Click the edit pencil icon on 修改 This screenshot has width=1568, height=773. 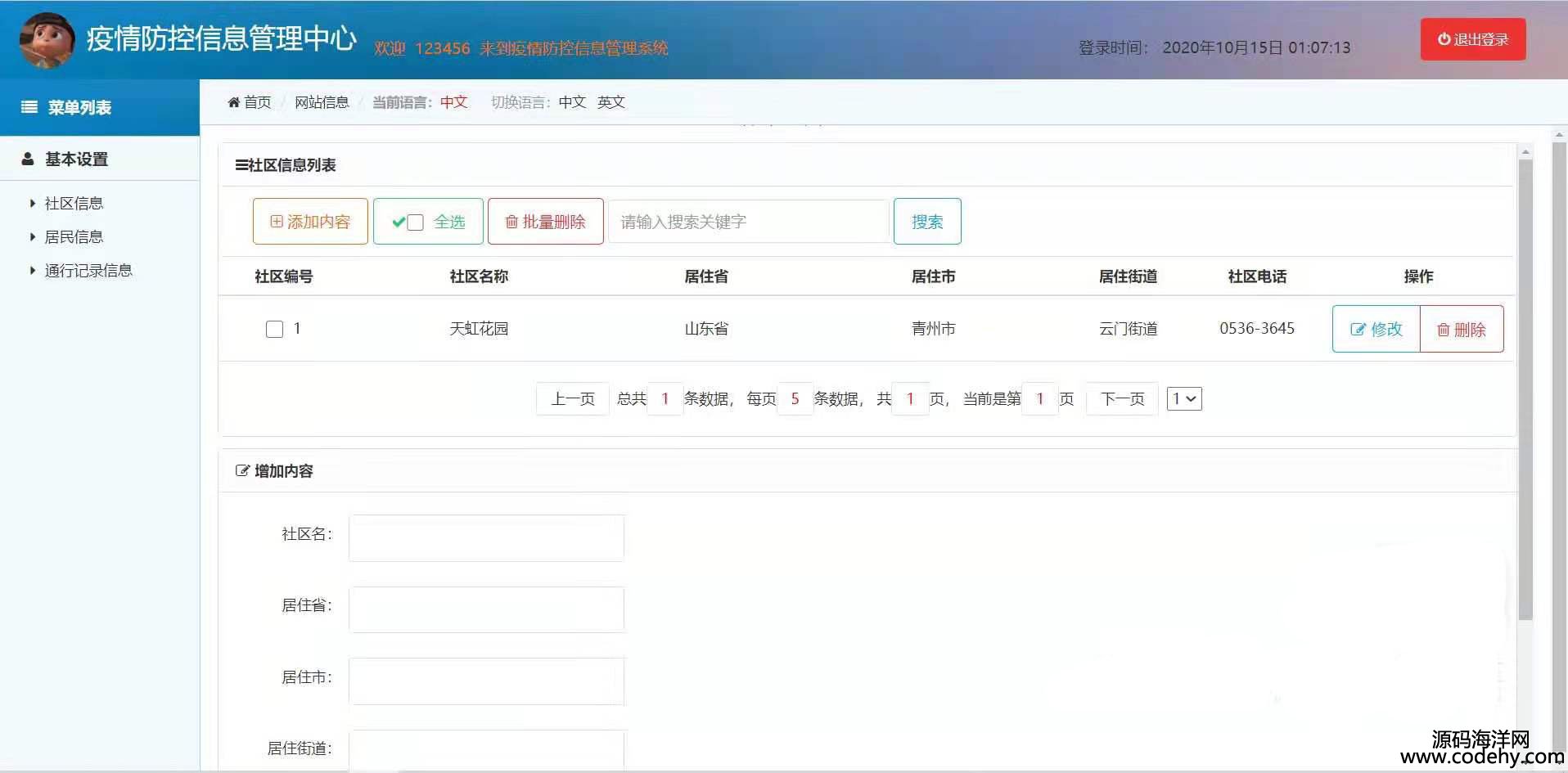[1358, 330]
